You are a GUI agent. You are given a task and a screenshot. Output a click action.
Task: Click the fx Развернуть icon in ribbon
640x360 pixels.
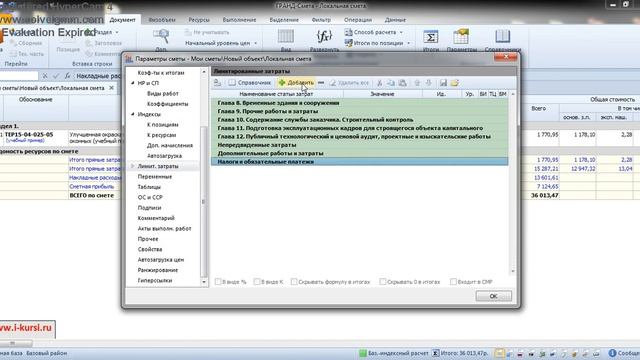click(324, 37)
